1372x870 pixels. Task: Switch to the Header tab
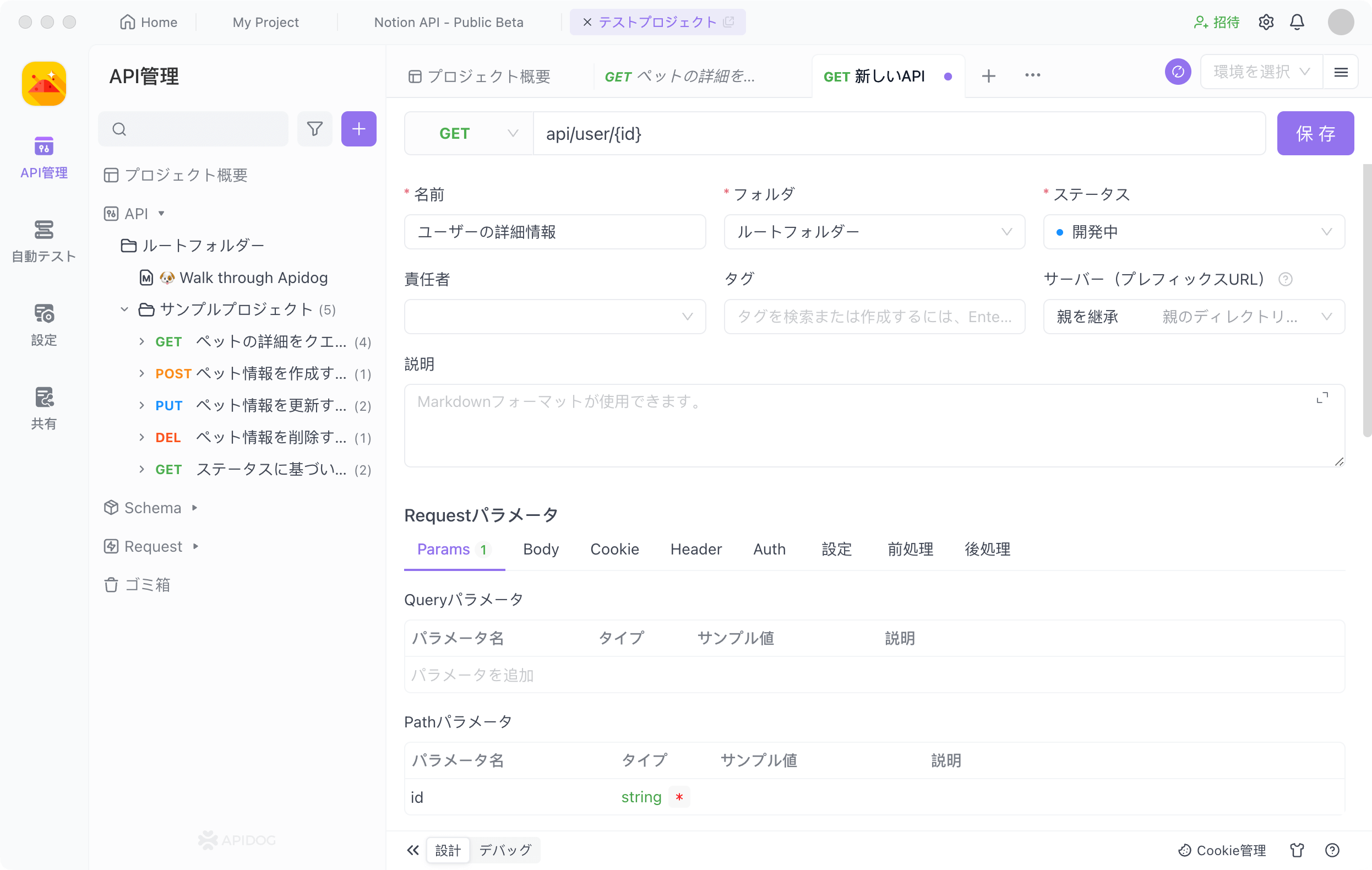696,549
